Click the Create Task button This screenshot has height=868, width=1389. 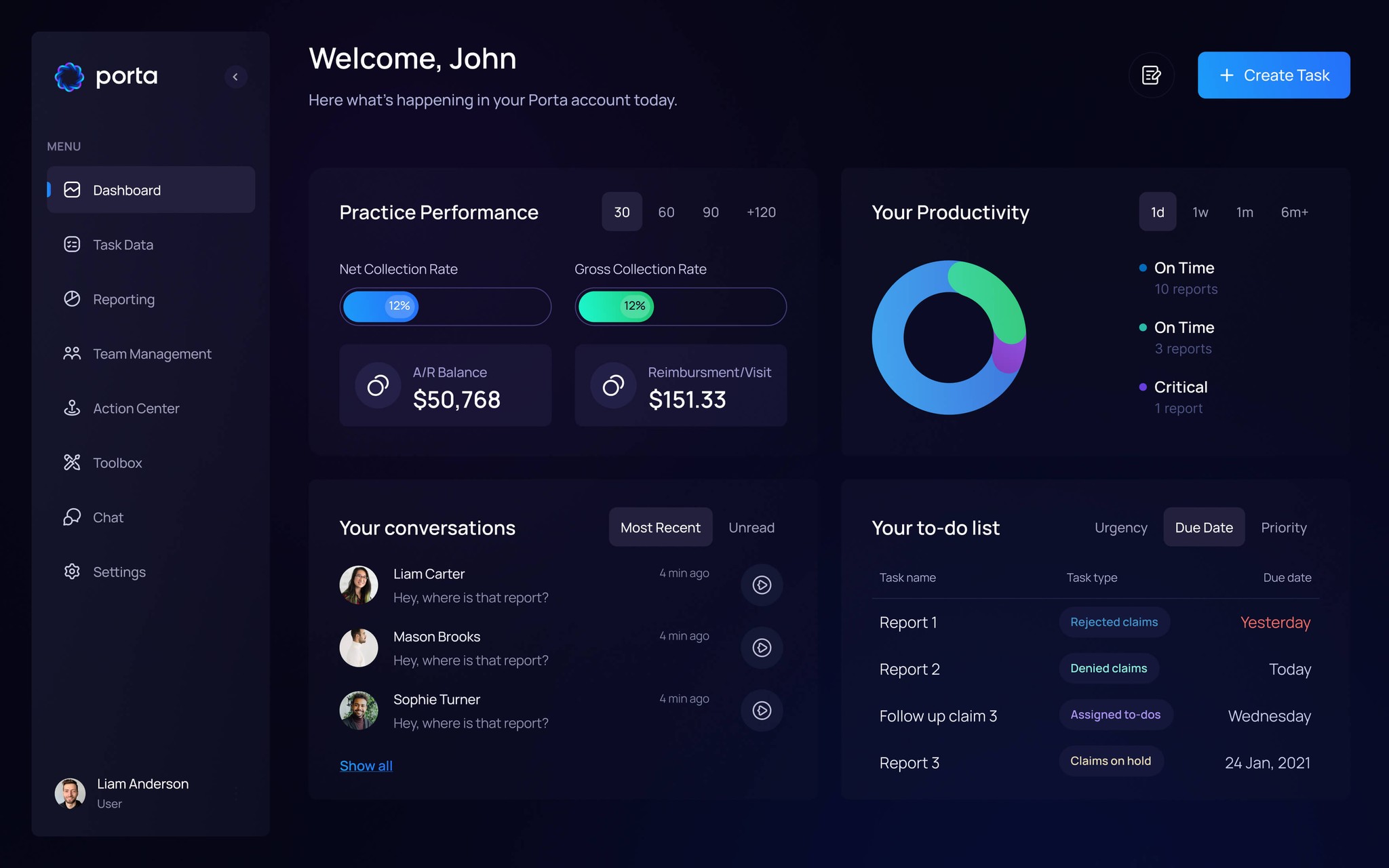(1273, 75)
